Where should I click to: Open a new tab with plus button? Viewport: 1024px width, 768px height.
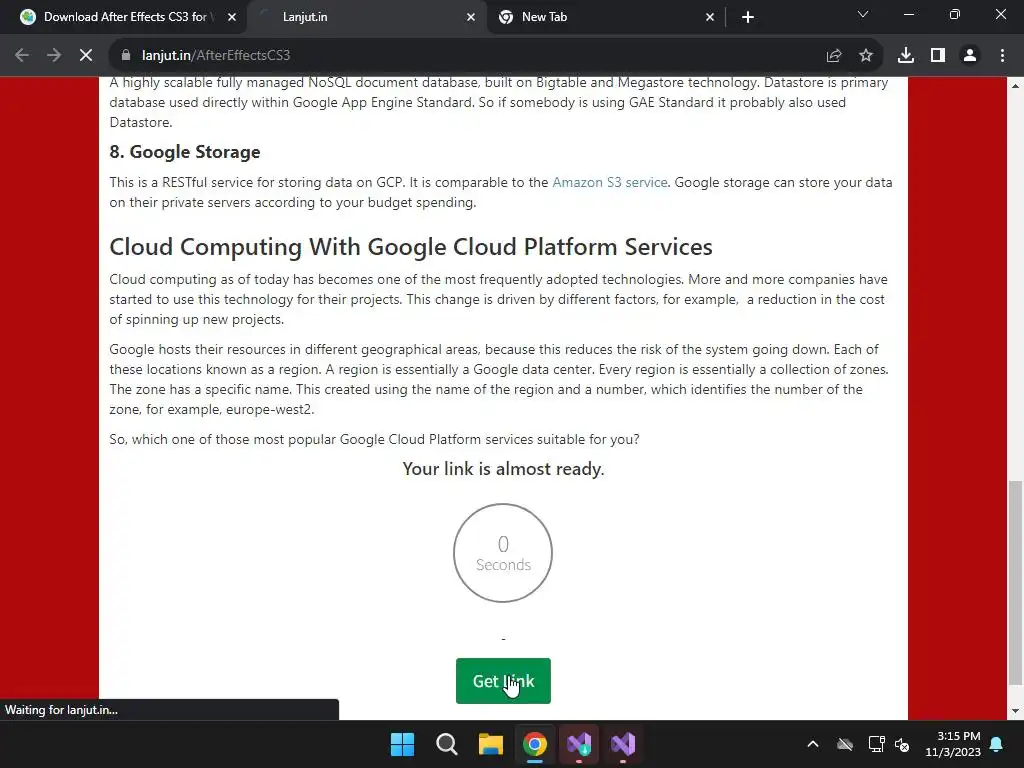(747, 17)
